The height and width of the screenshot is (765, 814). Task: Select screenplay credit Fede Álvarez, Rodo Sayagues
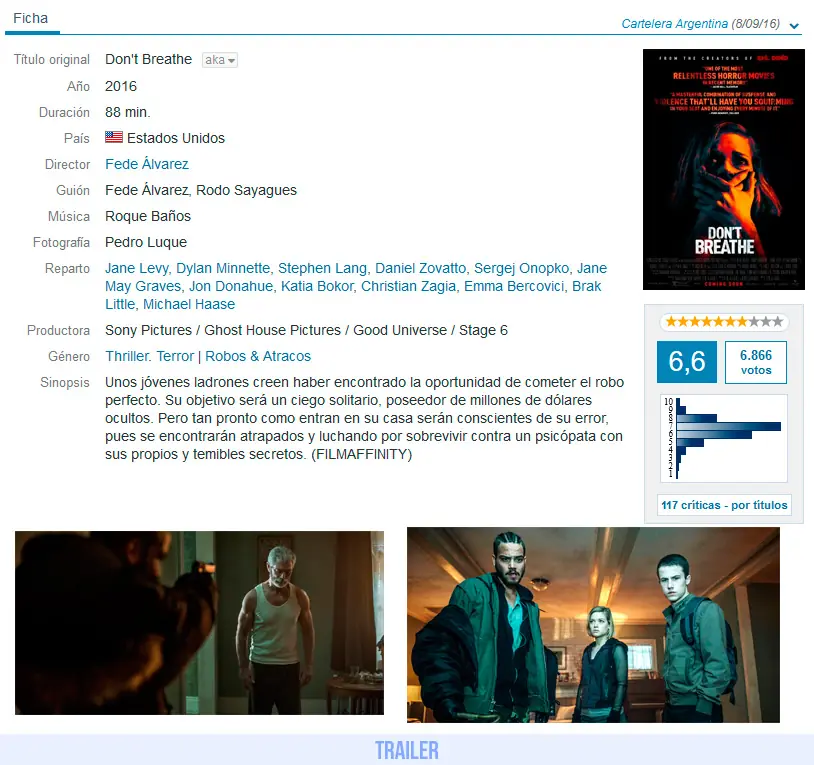pyautogui.click(x=201, y=190)
